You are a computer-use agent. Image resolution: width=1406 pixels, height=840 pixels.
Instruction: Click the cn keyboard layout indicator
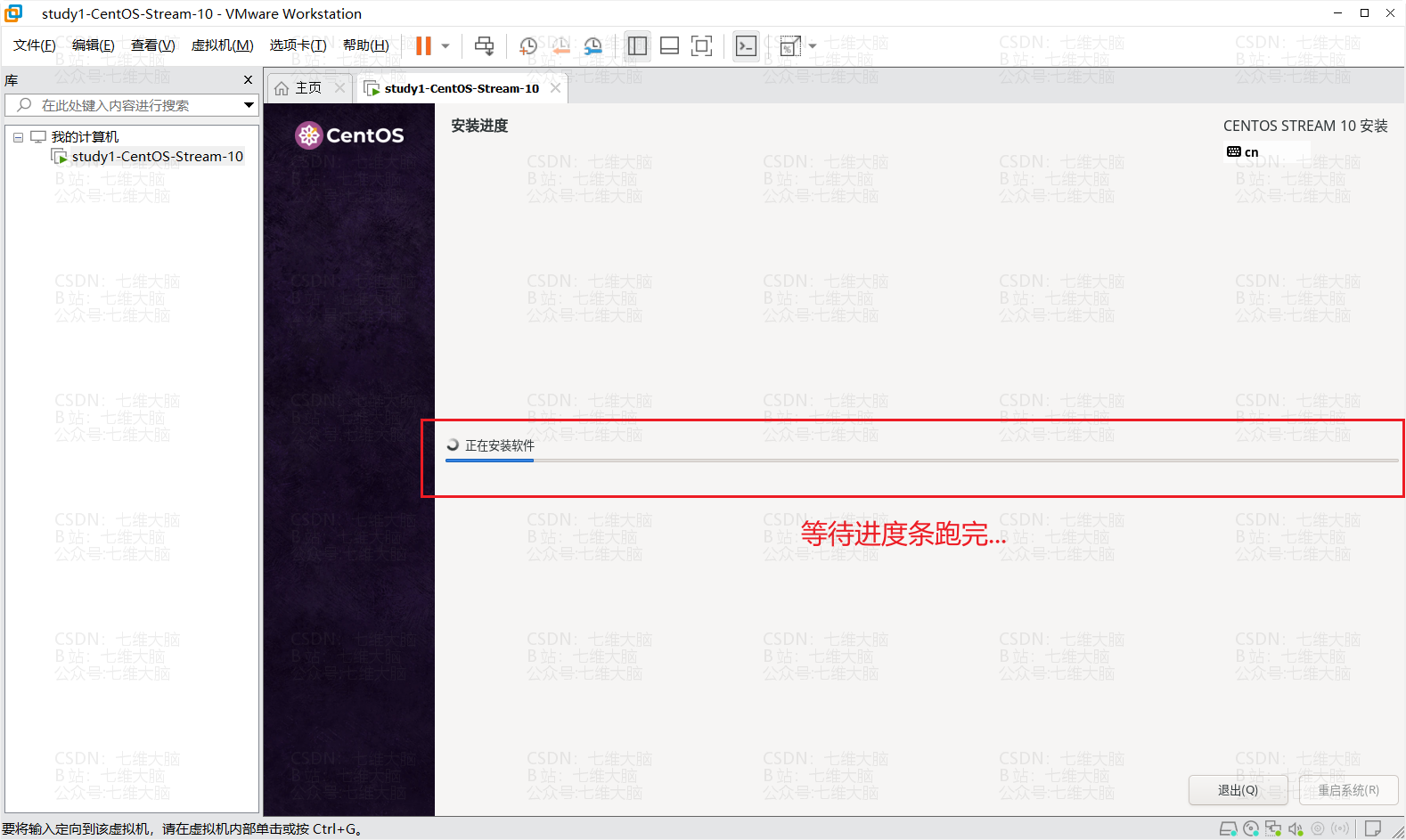pyautogui.click(x=1243, y=152)
